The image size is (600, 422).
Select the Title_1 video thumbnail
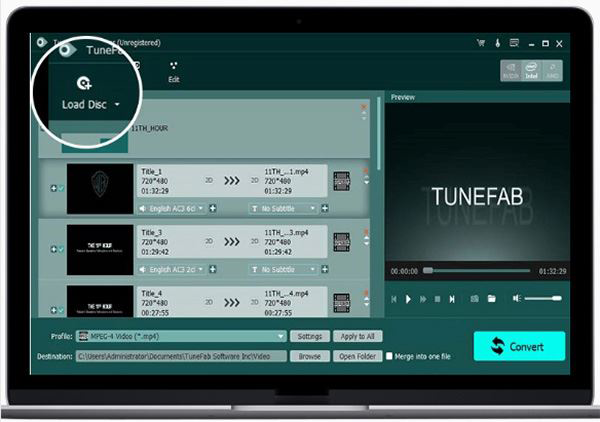100,189
